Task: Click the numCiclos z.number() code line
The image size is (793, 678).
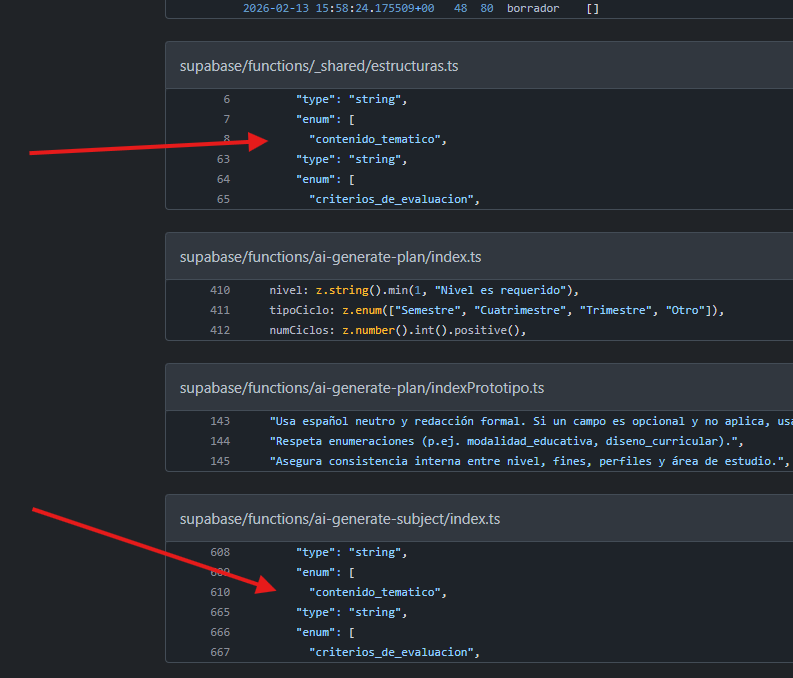Action: coord(398,330)
